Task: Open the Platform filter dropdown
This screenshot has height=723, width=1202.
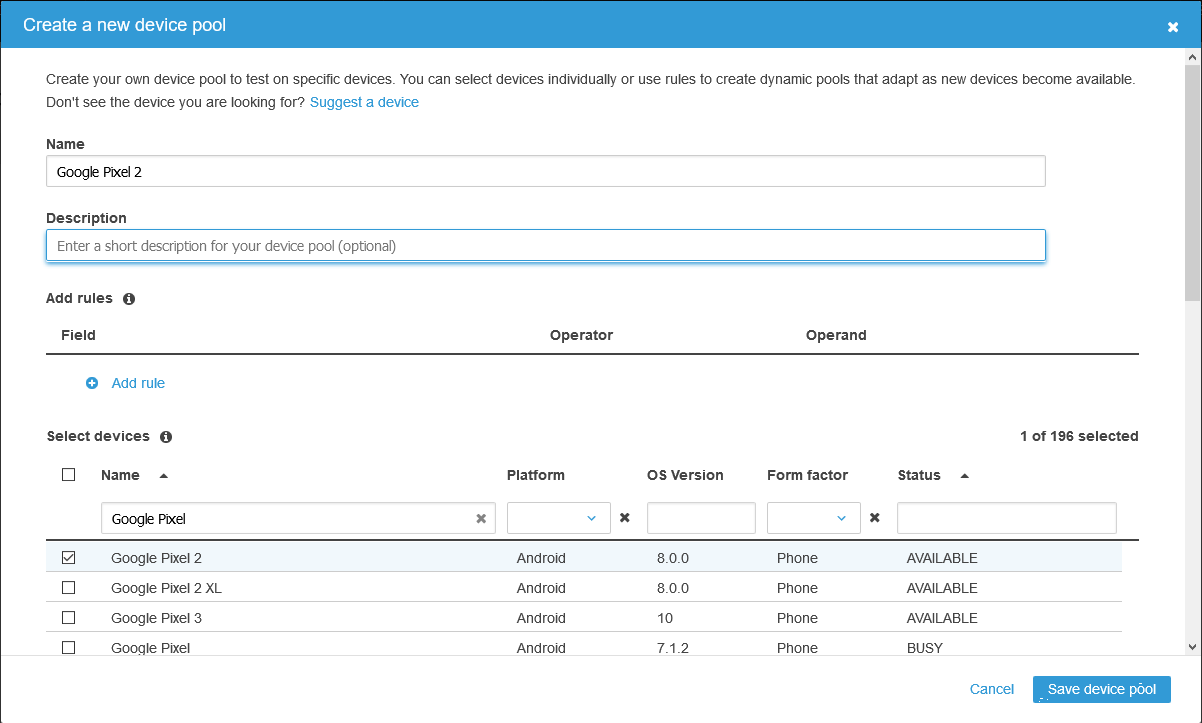Action: tap(558, 518)
